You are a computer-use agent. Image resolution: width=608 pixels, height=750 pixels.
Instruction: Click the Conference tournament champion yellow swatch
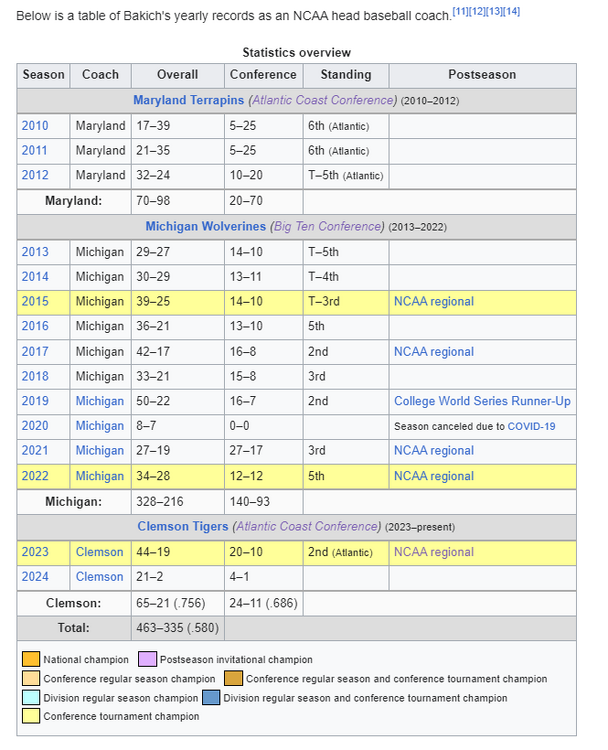[31, 717]
